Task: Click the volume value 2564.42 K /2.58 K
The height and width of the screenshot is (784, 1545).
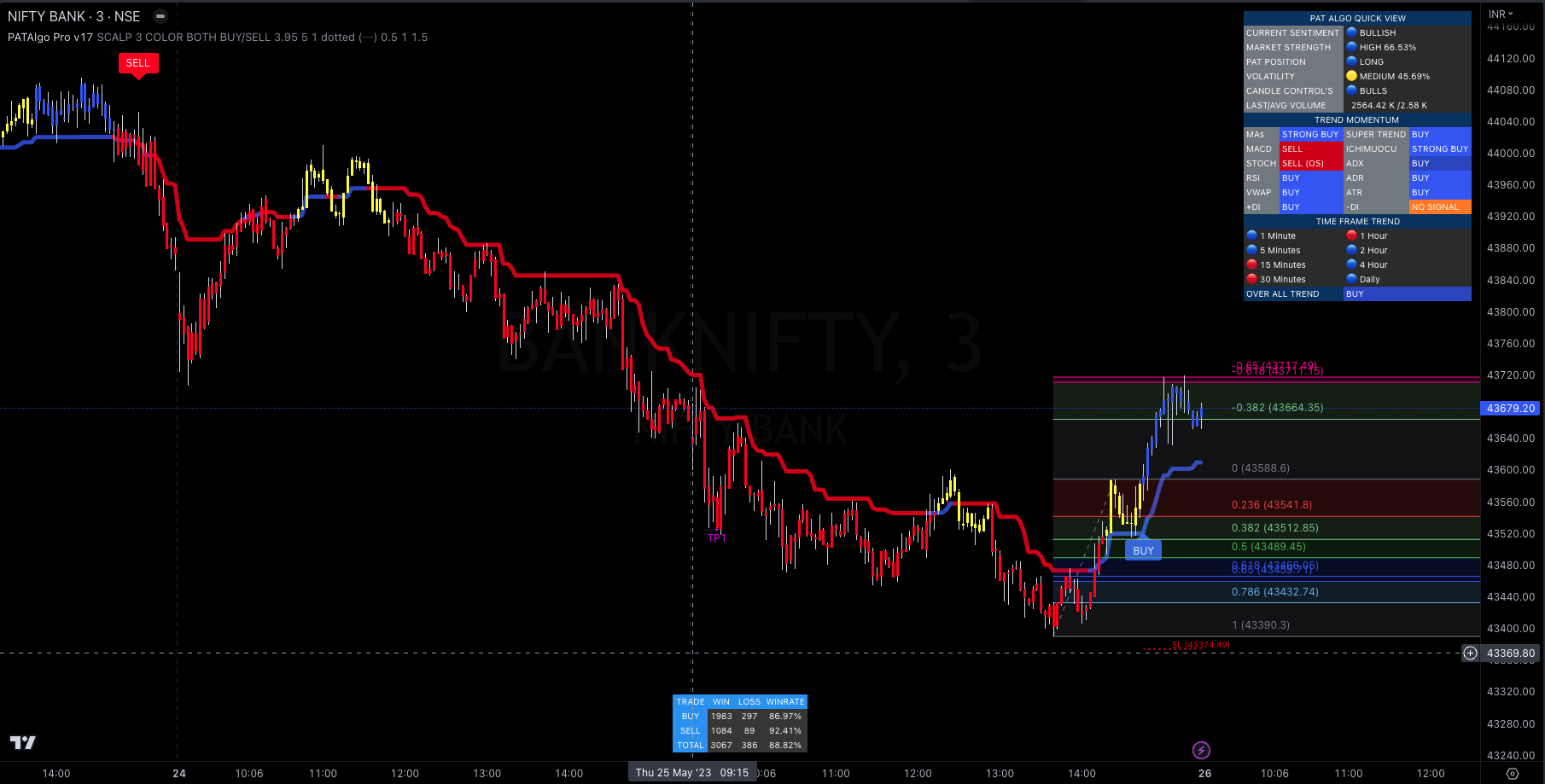Action: pos(1389,106)
